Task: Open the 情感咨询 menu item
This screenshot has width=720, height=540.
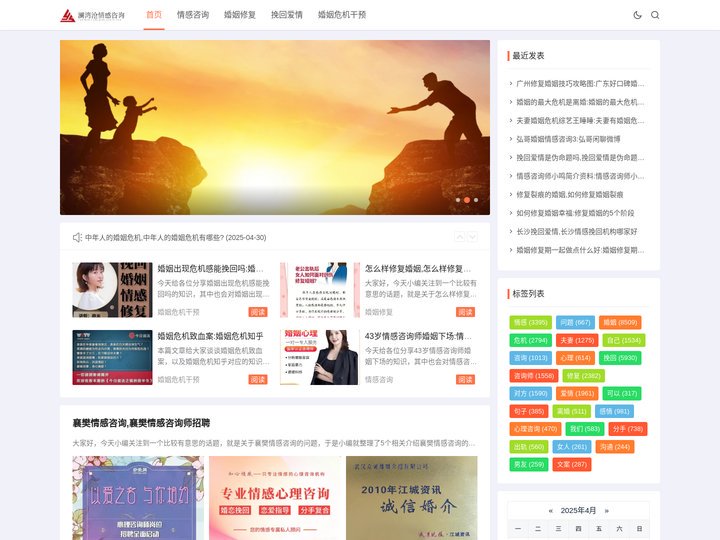Action: pos(193,15)
